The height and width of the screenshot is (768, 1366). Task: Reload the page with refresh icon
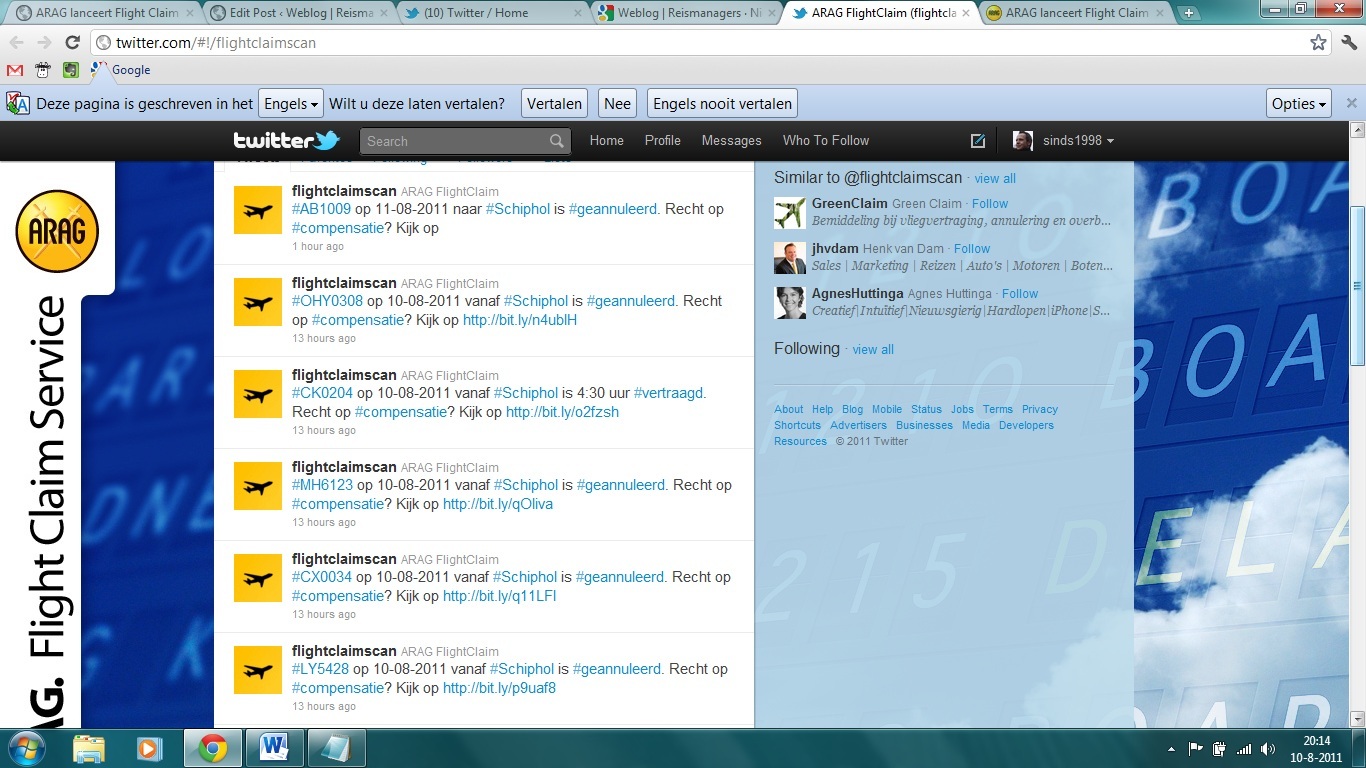(72, 43)
